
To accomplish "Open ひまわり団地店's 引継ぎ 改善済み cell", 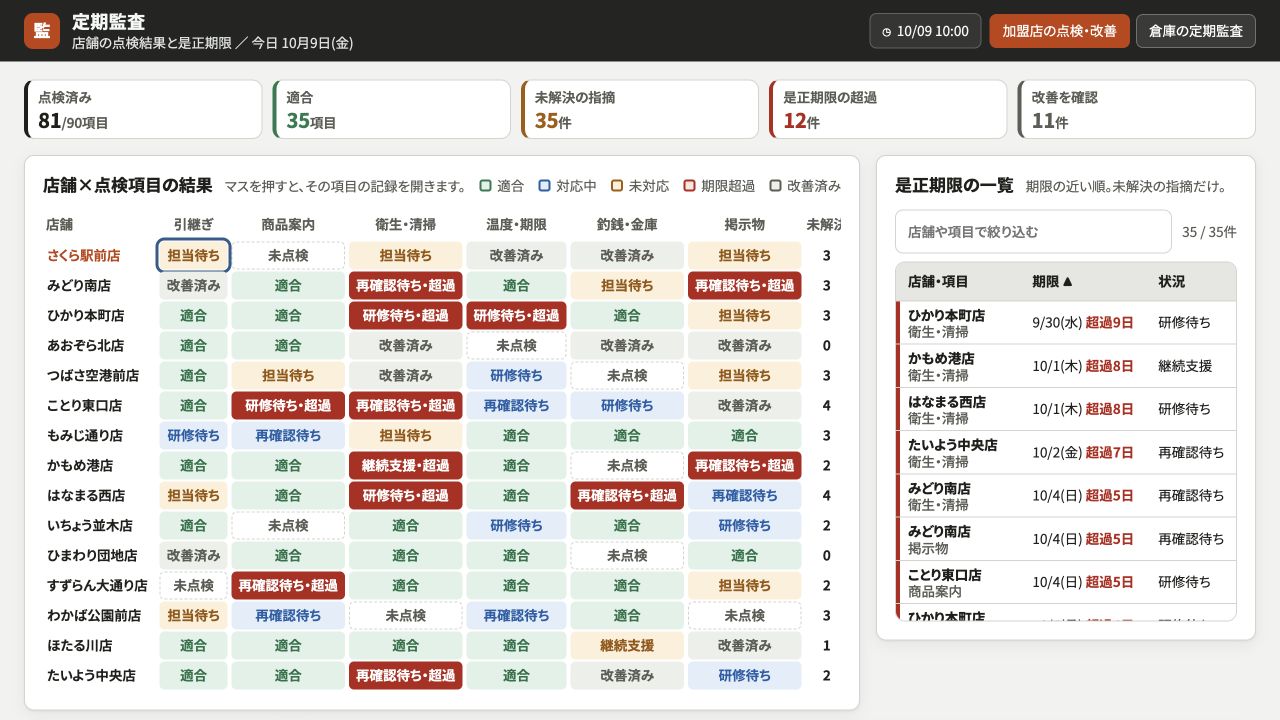I will click(194, 556).
